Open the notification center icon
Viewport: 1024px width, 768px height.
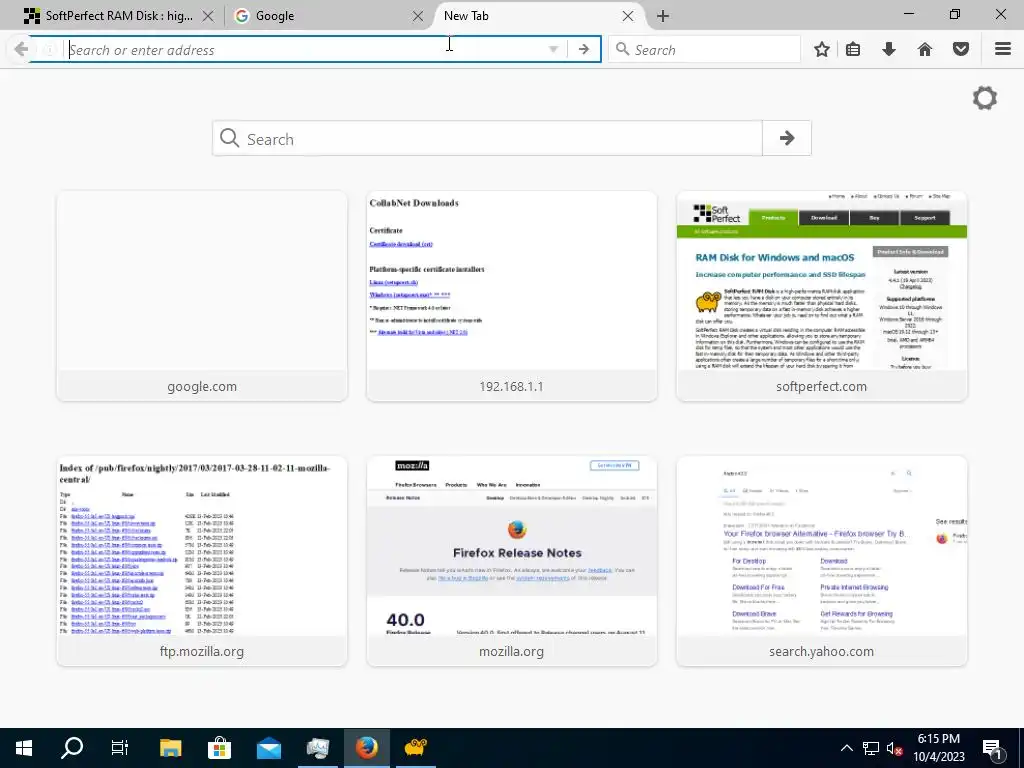[x=993, y=748]
